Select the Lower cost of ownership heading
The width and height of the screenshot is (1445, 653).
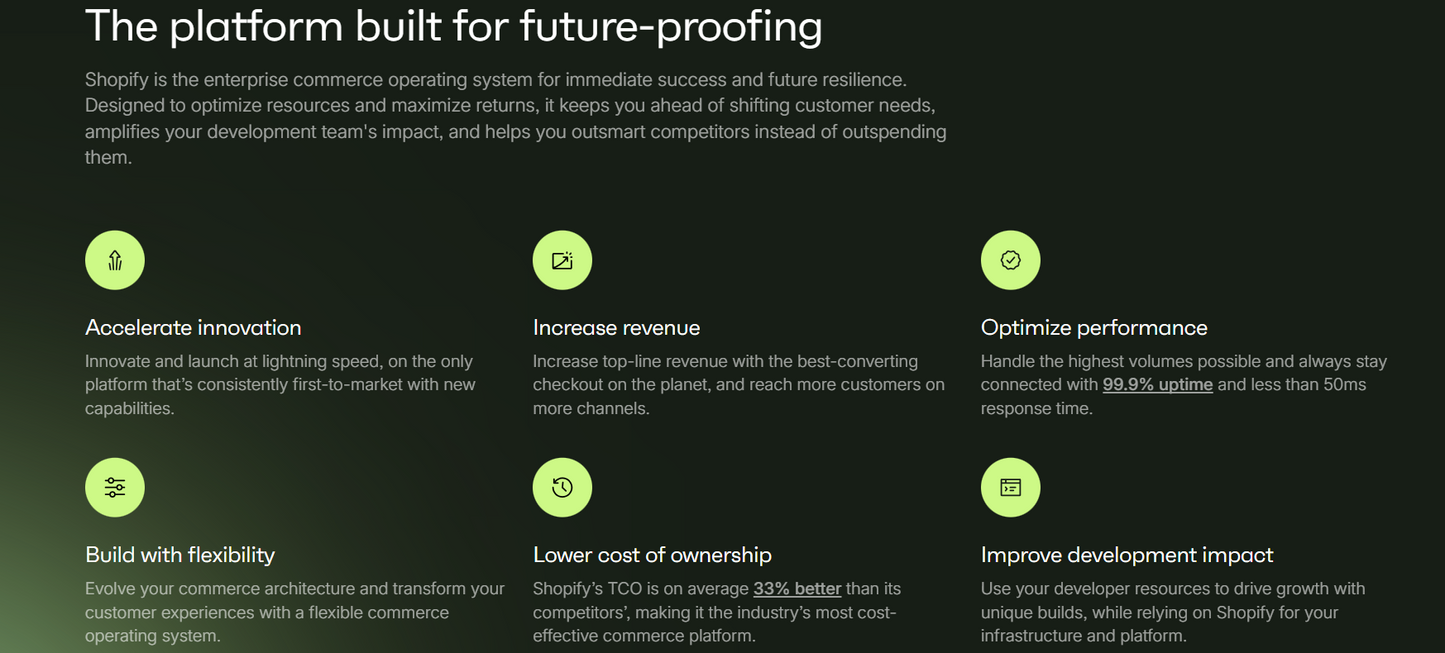pyautogui.click(x=652, y=555)
